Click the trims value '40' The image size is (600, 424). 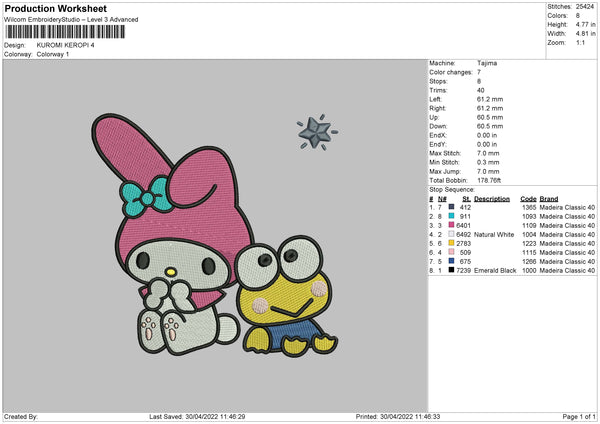click(x=481, y=90)
